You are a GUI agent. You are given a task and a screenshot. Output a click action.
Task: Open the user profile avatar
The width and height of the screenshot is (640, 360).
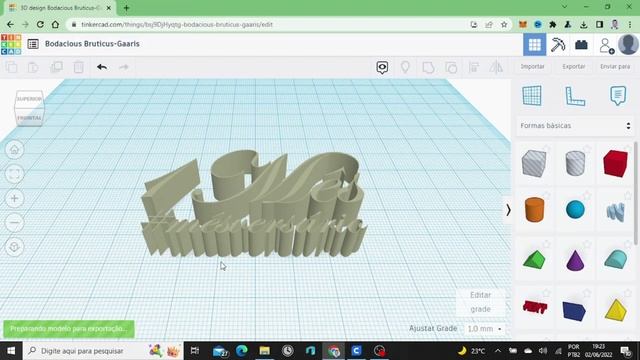tap(628, 44)
